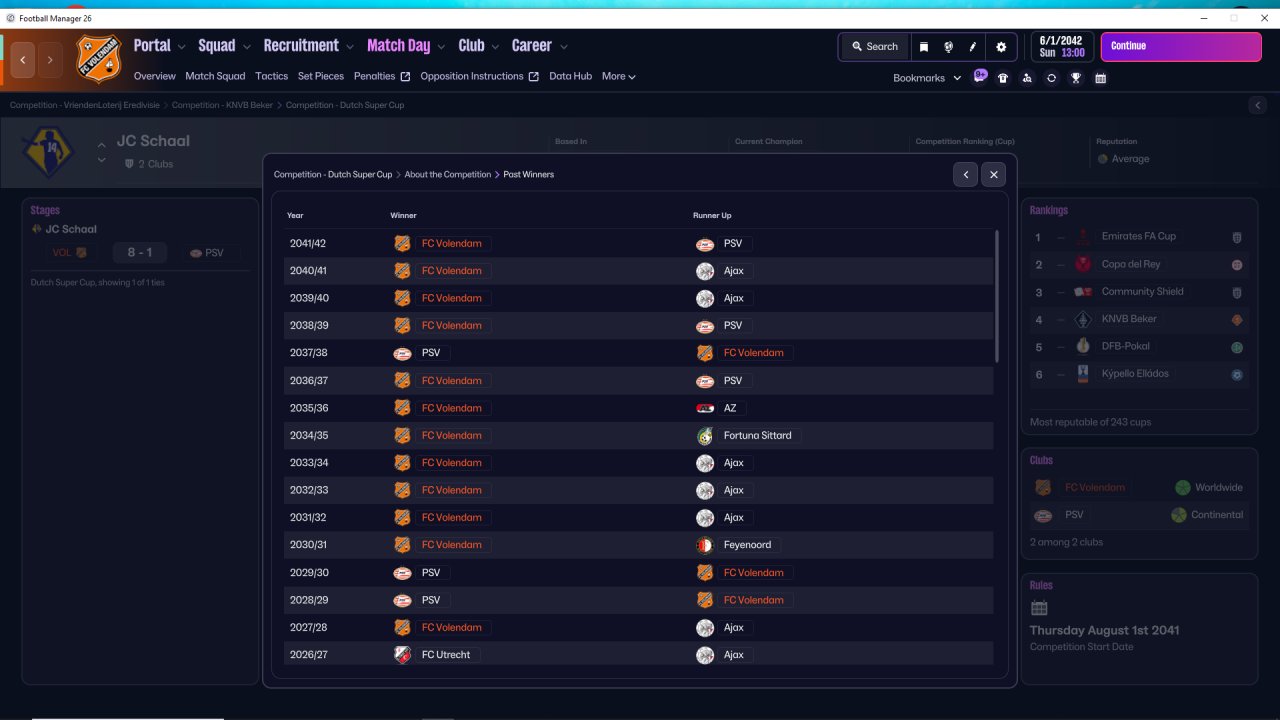The width and height of the screenshot is (1280, 720).
Task: Open the More submenu dropdown
Action: click(x=619, y=76)
